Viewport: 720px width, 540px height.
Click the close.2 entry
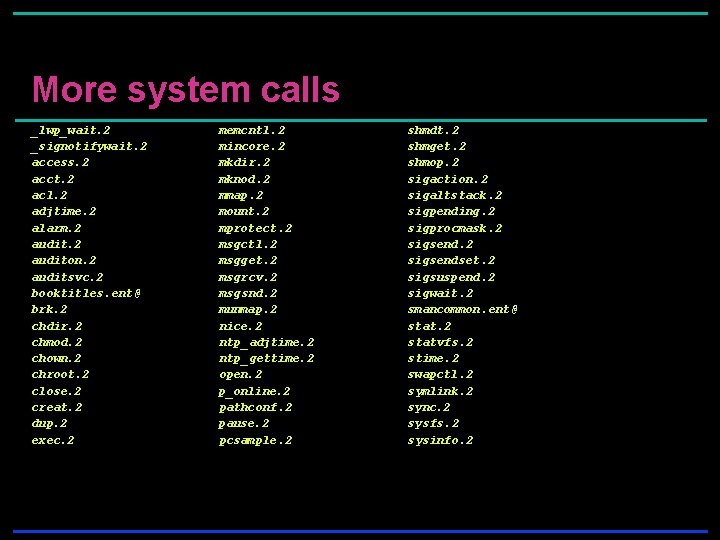coord(56,392)
